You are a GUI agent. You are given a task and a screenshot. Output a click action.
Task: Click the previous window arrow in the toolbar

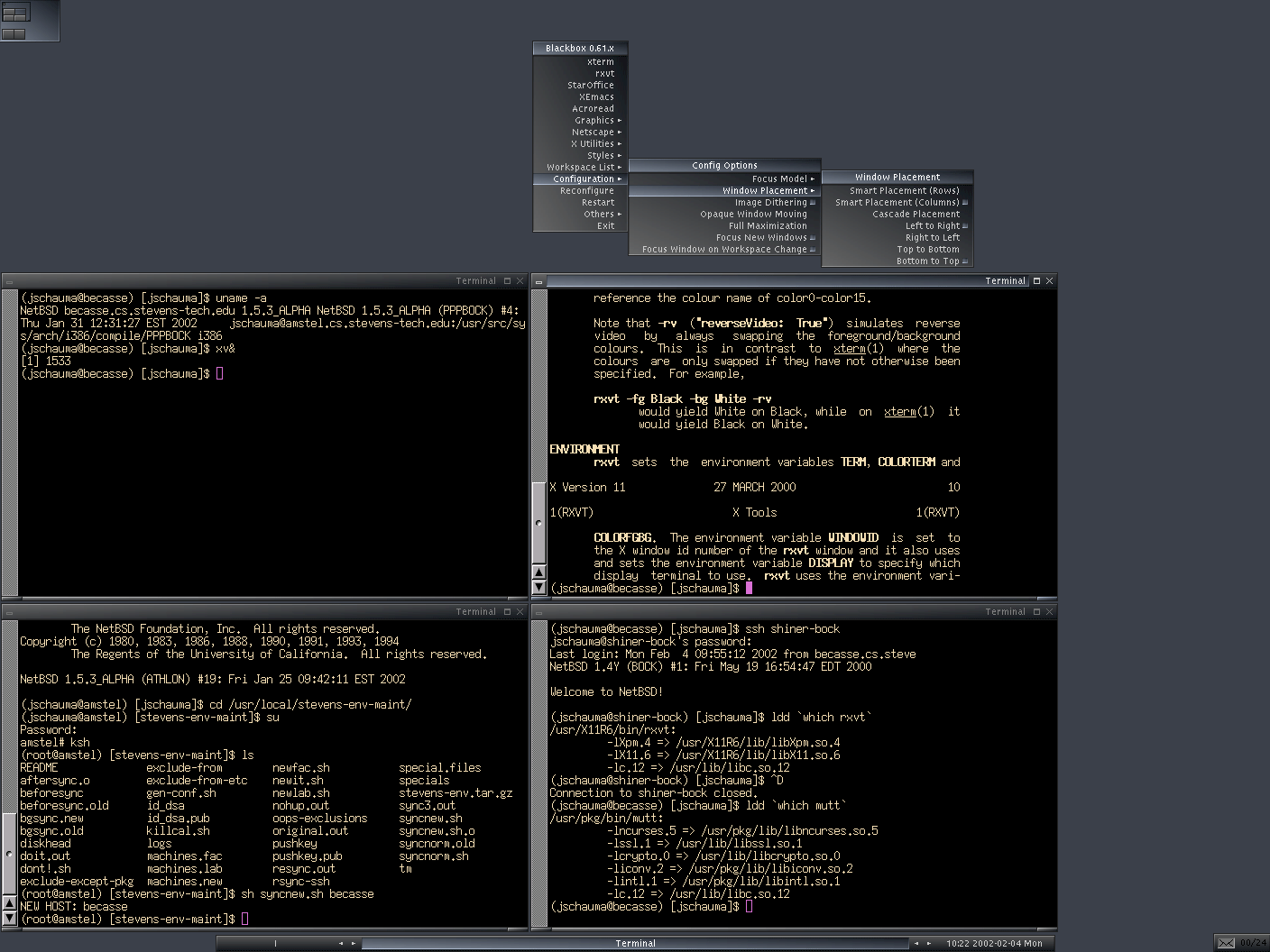[916, 943]
